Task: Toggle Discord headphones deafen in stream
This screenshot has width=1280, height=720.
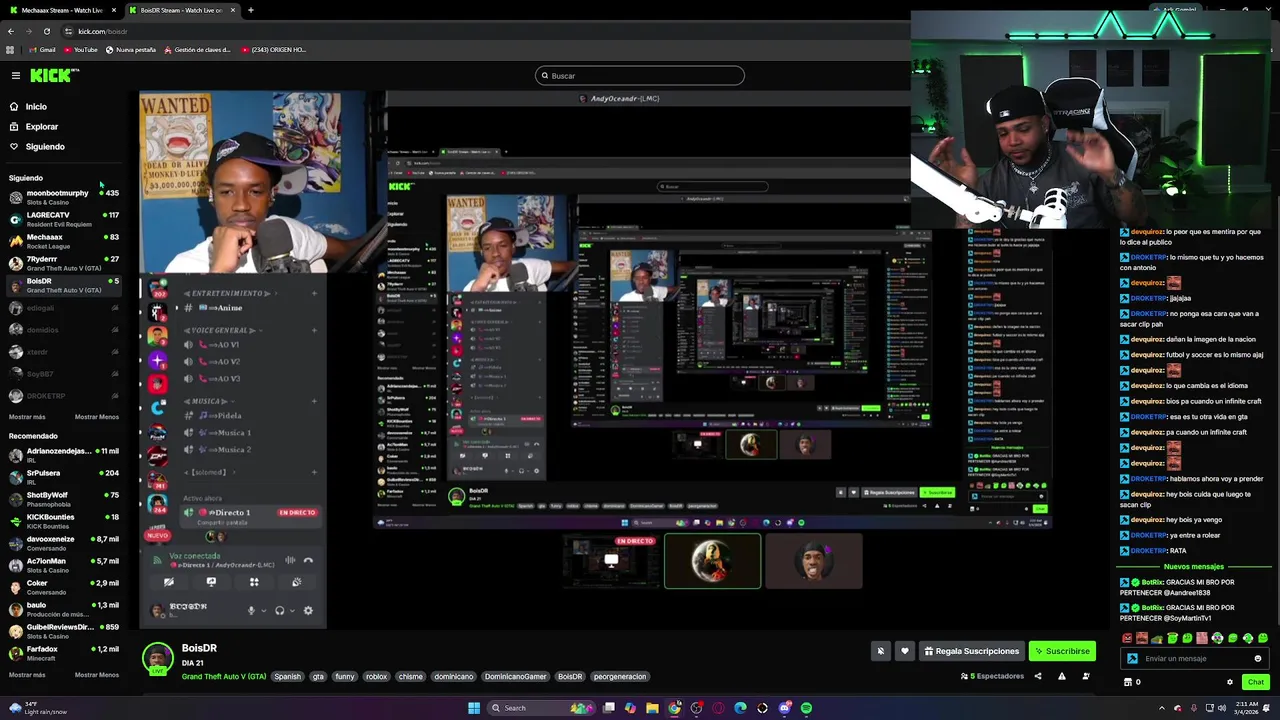Action: [280, 610]
